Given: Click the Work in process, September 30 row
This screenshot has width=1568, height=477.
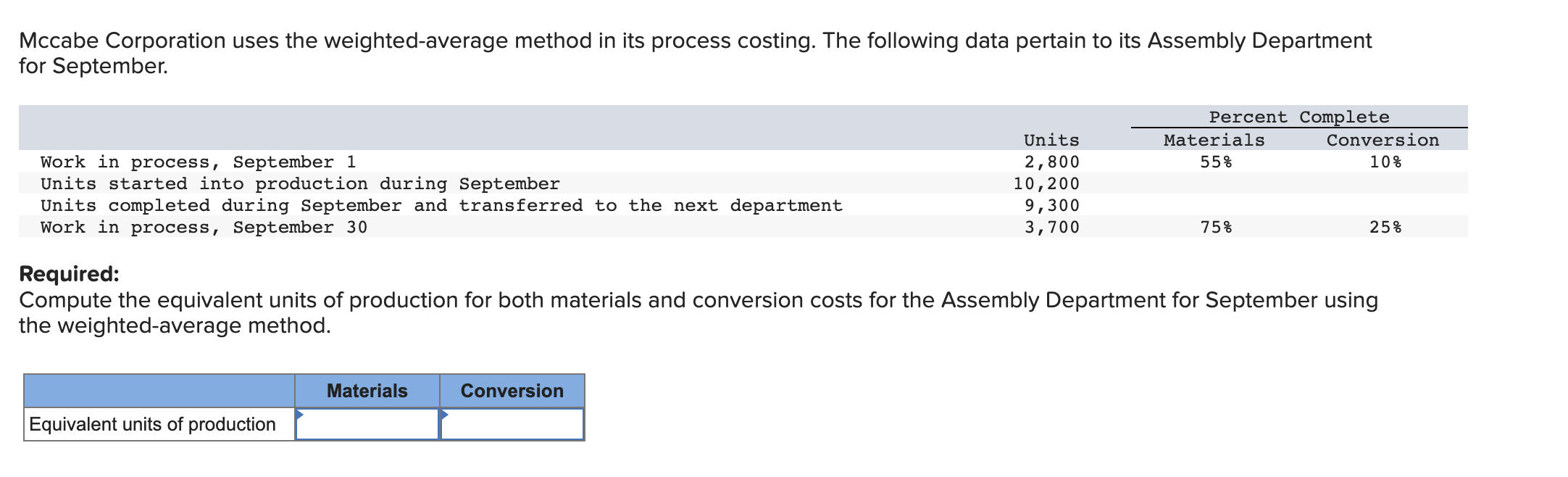Looking at the screenshot, I should pyautogui.click(x=203, y=227).
